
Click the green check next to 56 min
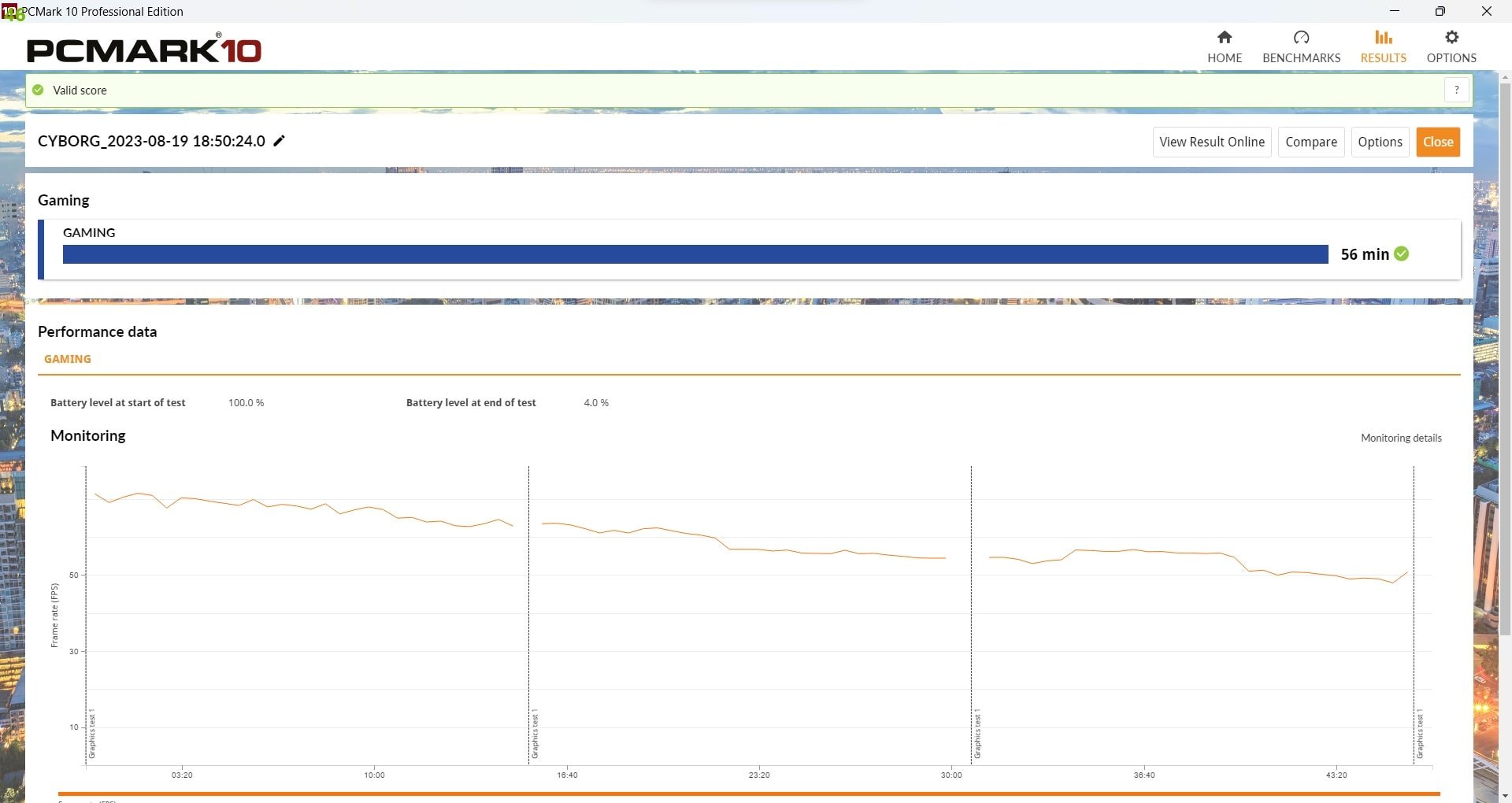(x=1401, y=253)
